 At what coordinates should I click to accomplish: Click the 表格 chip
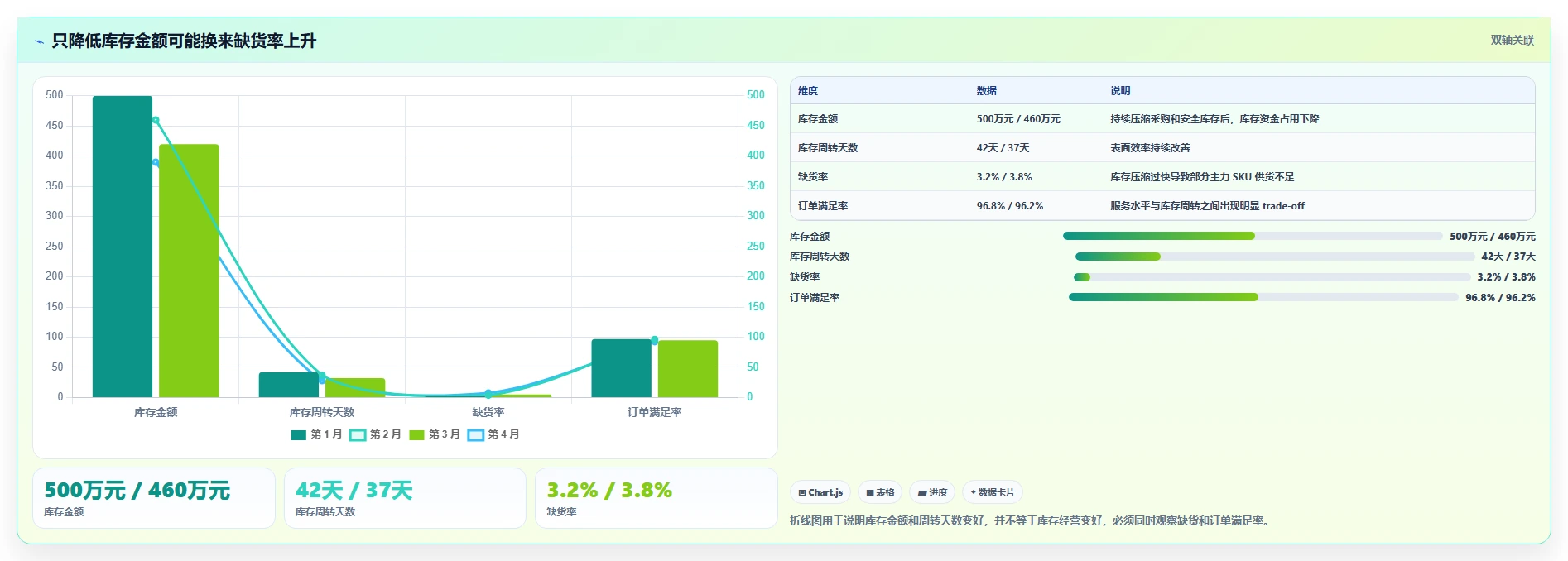[x=880, y=492]
